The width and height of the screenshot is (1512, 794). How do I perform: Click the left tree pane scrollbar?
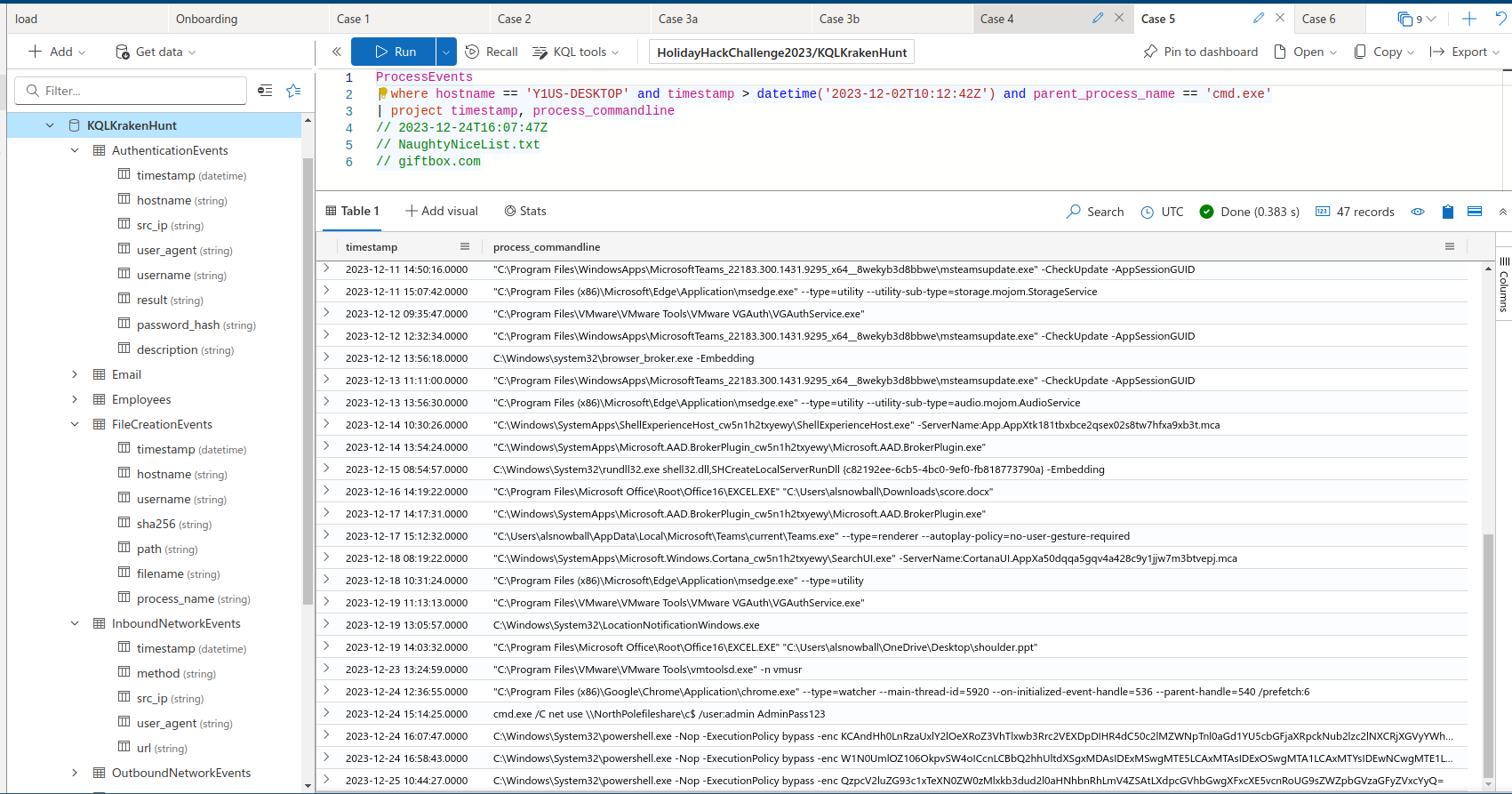(x=308, y=381)
